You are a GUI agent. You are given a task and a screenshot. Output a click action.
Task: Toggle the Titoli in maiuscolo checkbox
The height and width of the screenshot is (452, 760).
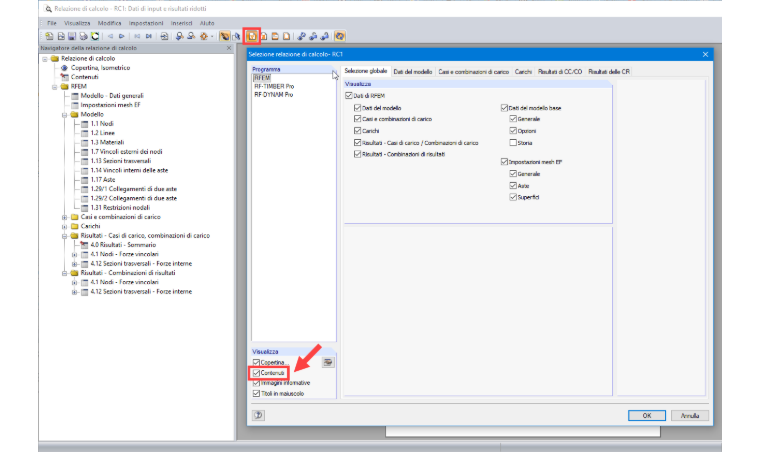256,393
